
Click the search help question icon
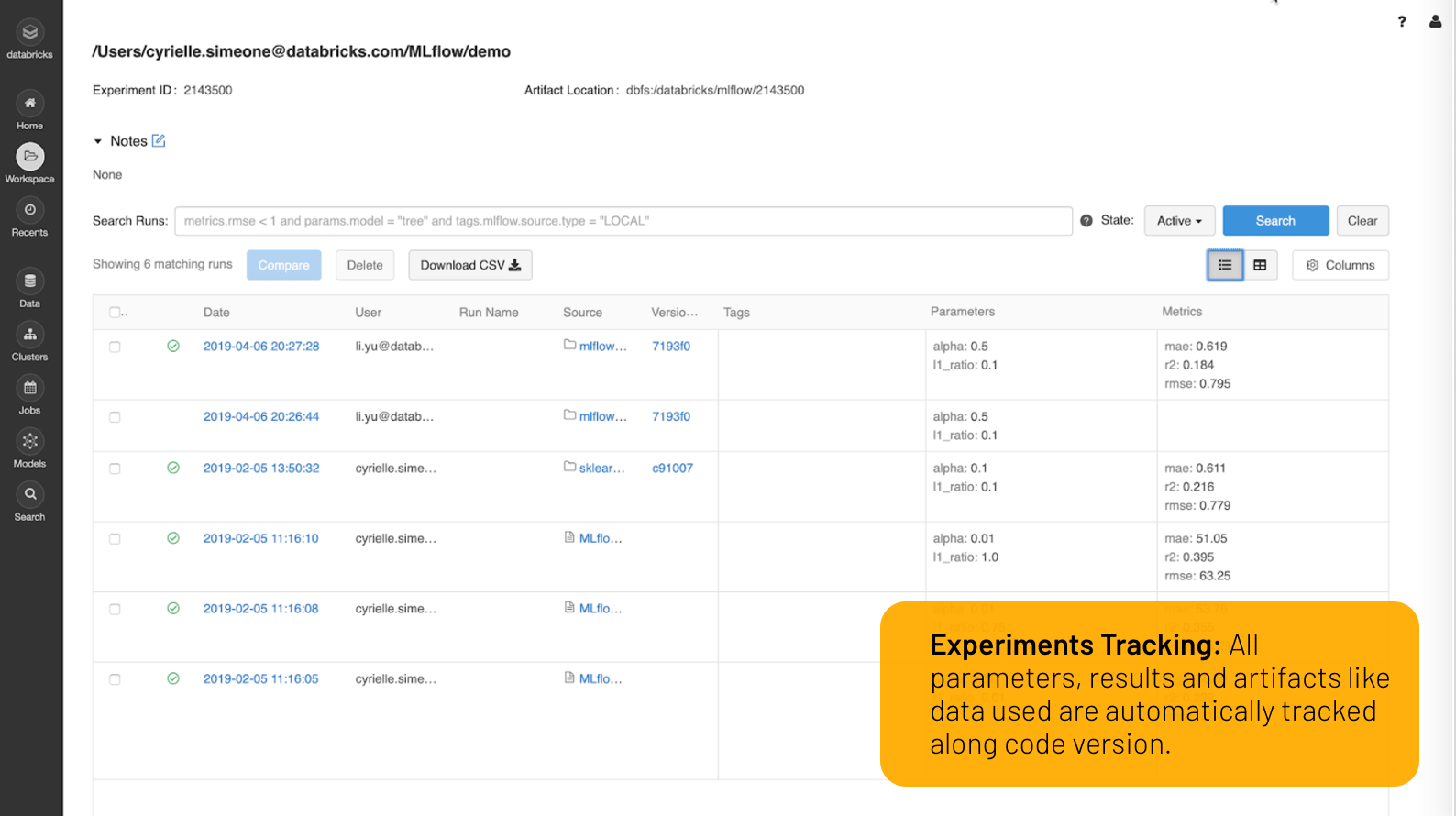click(1086, 221)
